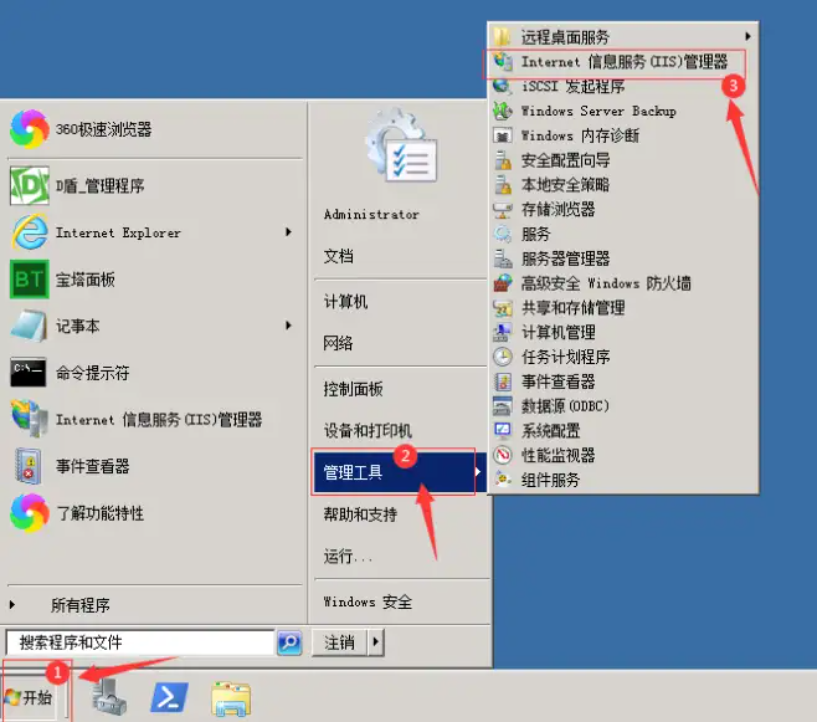Click the 注销 button
This screenshot has height=722, width=817.
tap(339, 642)
